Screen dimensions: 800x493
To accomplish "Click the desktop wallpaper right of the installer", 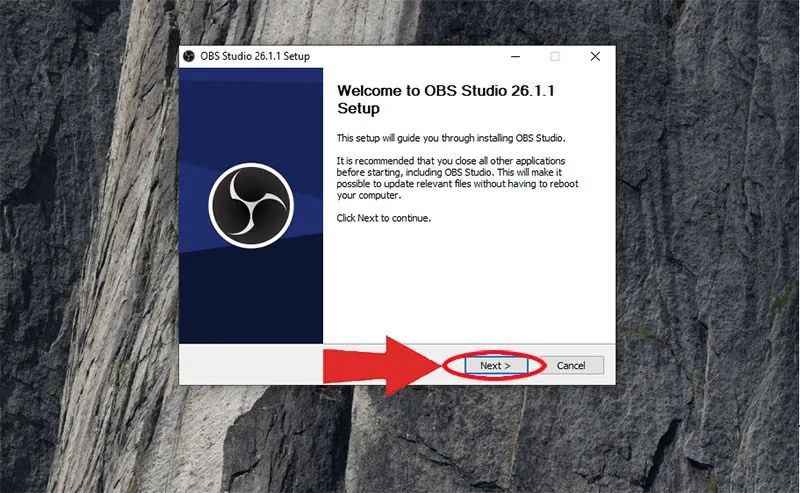I will (x=710, y=250).
